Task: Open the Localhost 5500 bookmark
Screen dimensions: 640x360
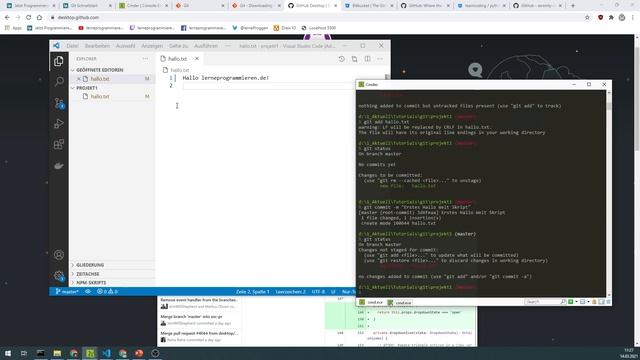Action: click(x=319, y=28)
